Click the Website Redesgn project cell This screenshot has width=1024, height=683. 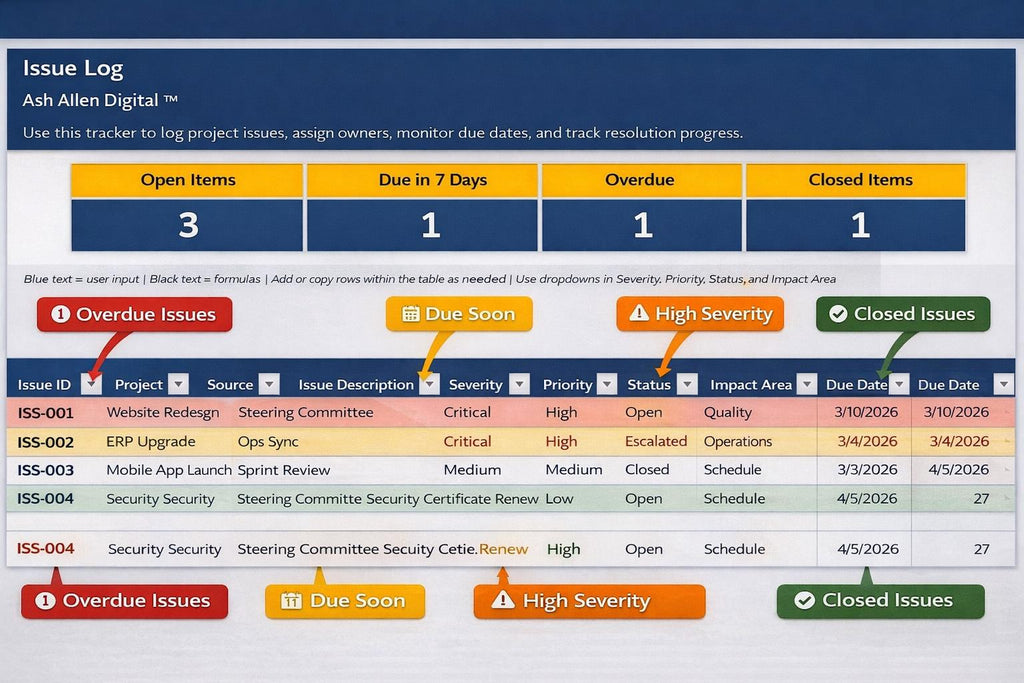pyautogui.click(x=163, y=413)
